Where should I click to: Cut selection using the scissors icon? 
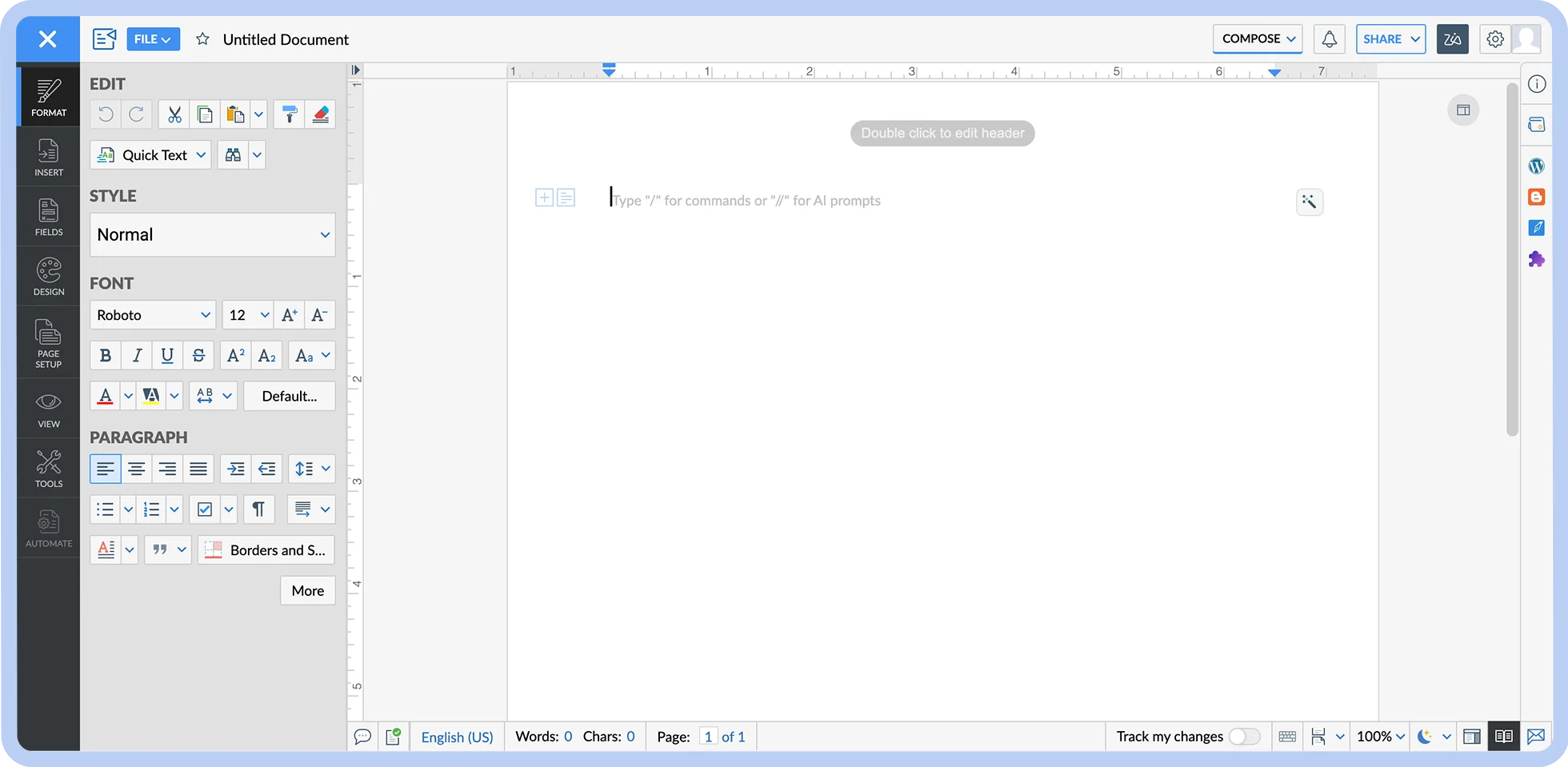click(174, 114)
